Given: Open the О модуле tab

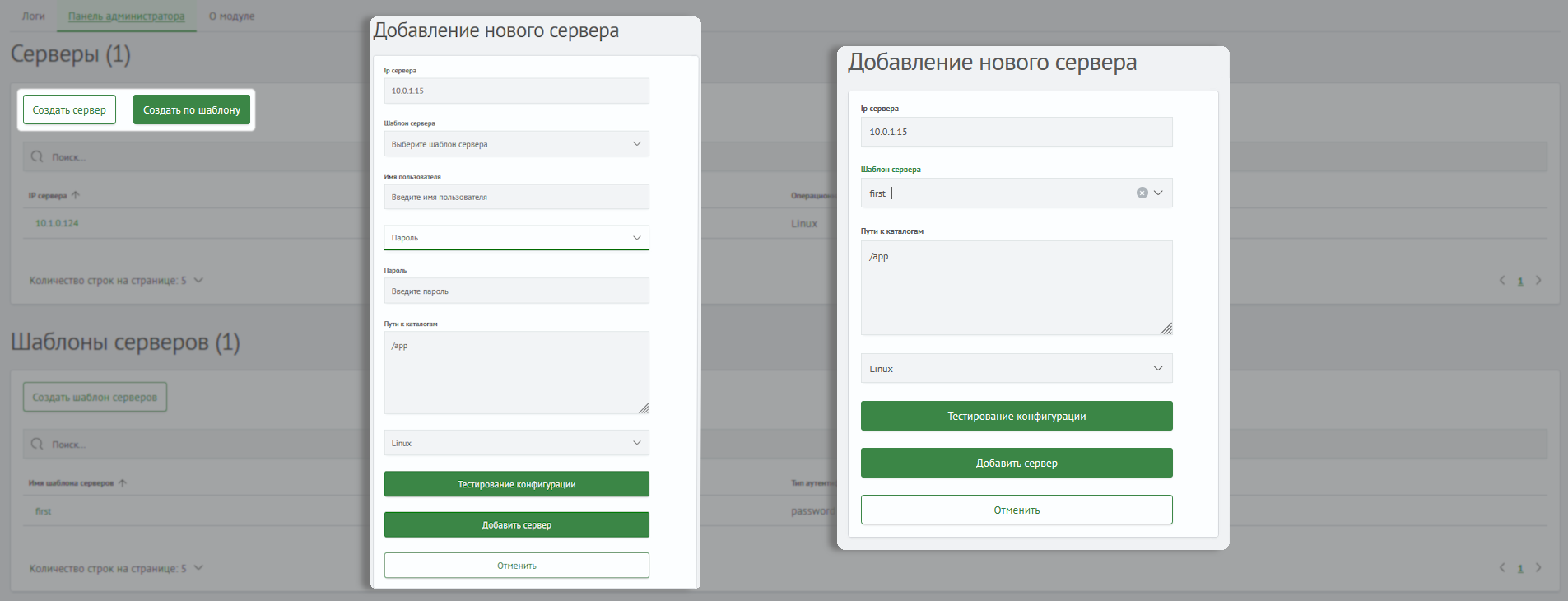Looking at the screenshot, I should click(x=231, y=16).
